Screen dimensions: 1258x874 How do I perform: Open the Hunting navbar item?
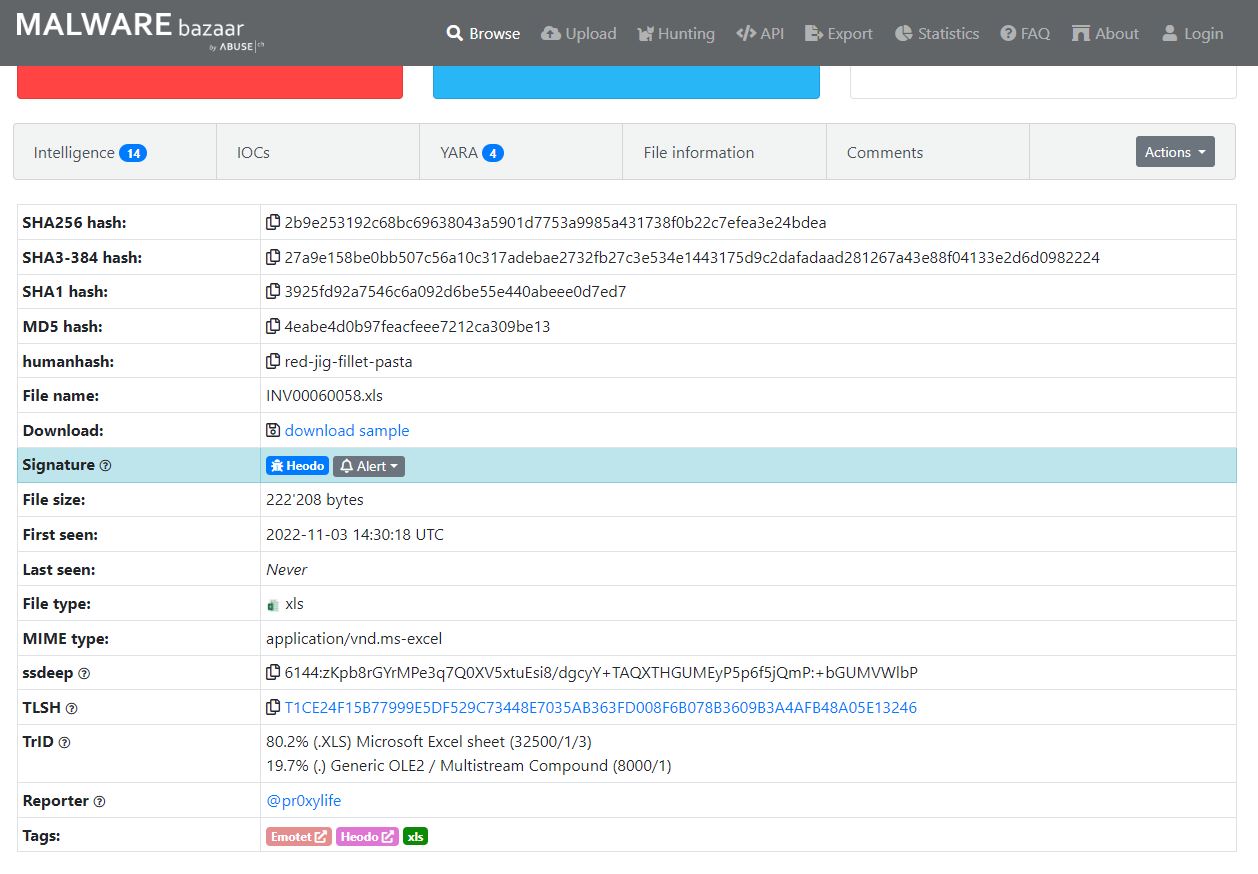(676, 34)
